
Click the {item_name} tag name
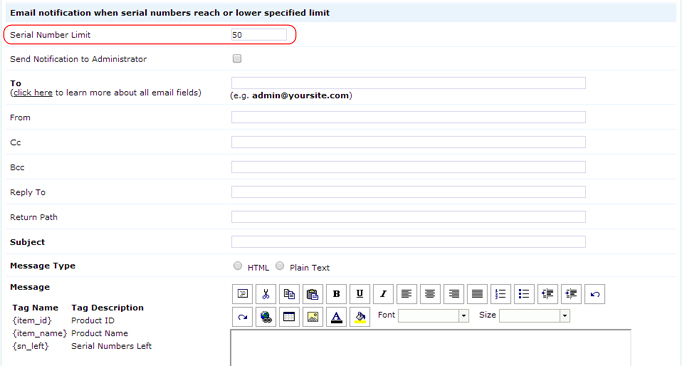[x=40, y=333]
